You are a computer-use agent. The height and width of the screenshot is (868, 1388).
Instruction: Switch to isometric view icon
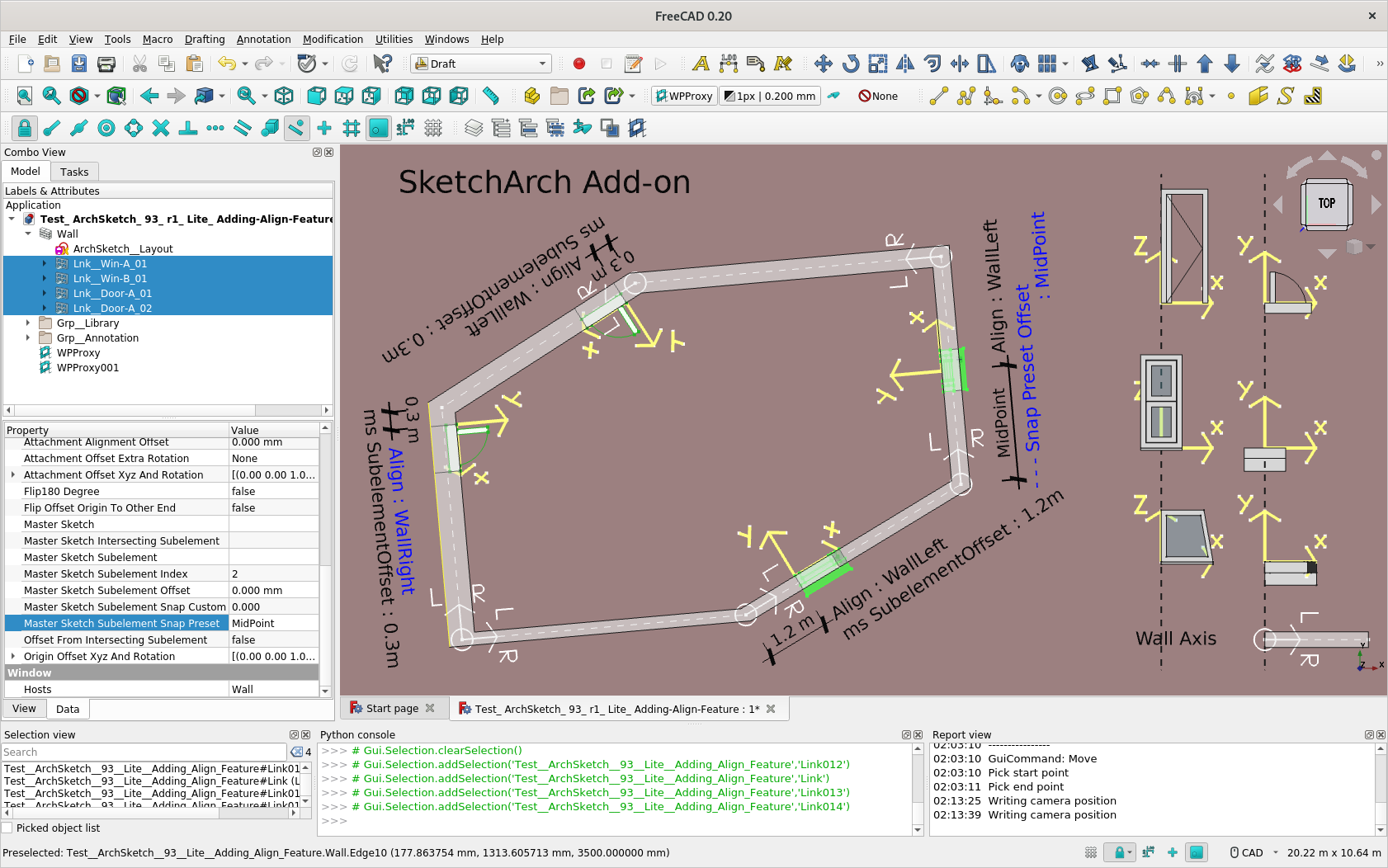pyautogui.click(x=284, y=96)
